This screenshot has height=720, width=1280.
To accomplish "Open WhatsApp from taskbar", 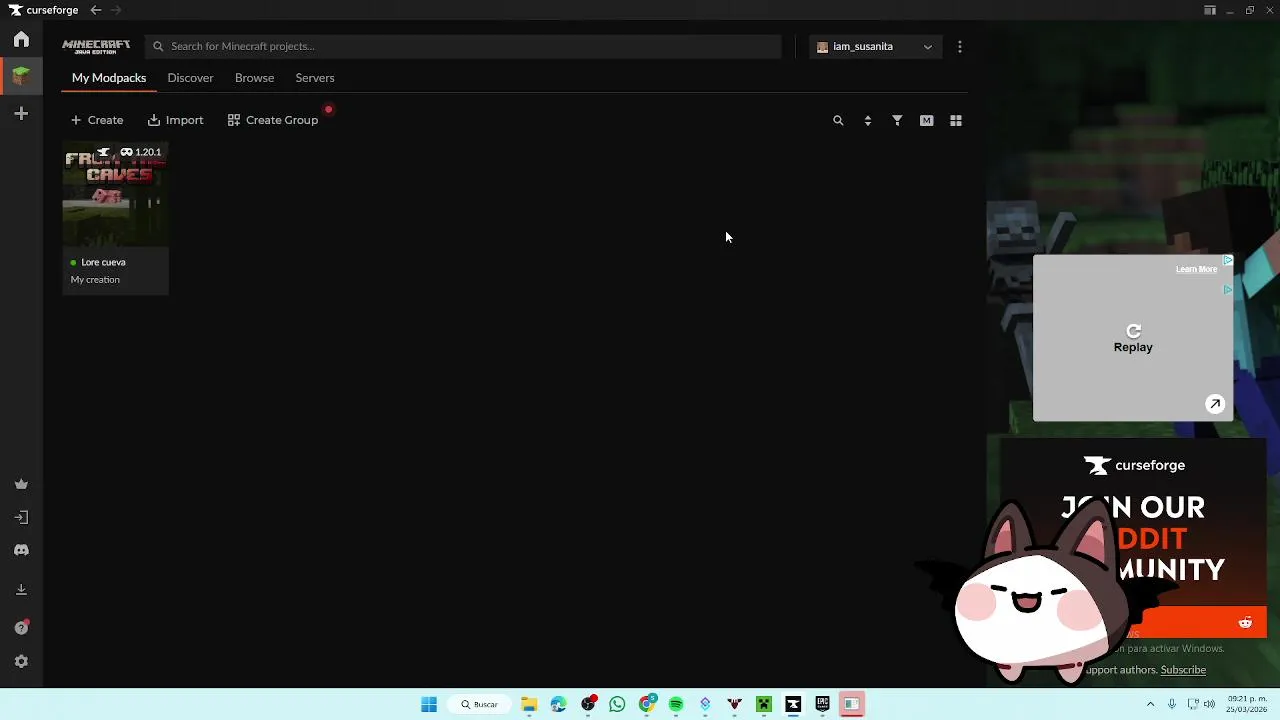I will [617, 704].
